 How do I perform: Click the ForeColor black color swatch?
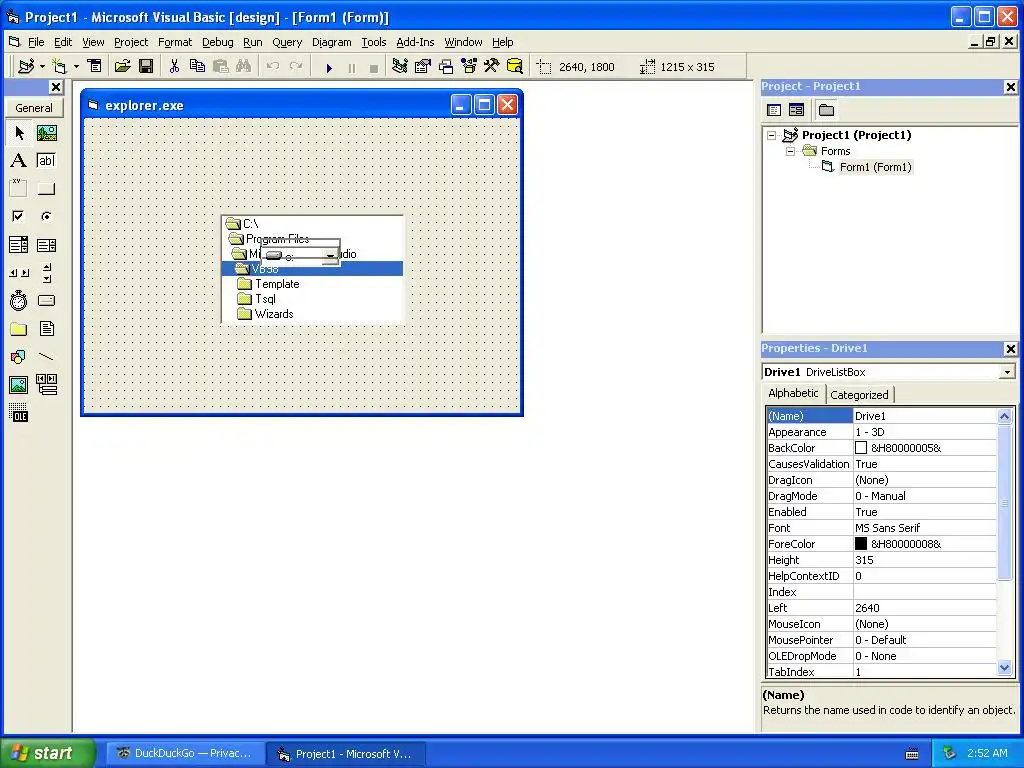click(861, 544)
